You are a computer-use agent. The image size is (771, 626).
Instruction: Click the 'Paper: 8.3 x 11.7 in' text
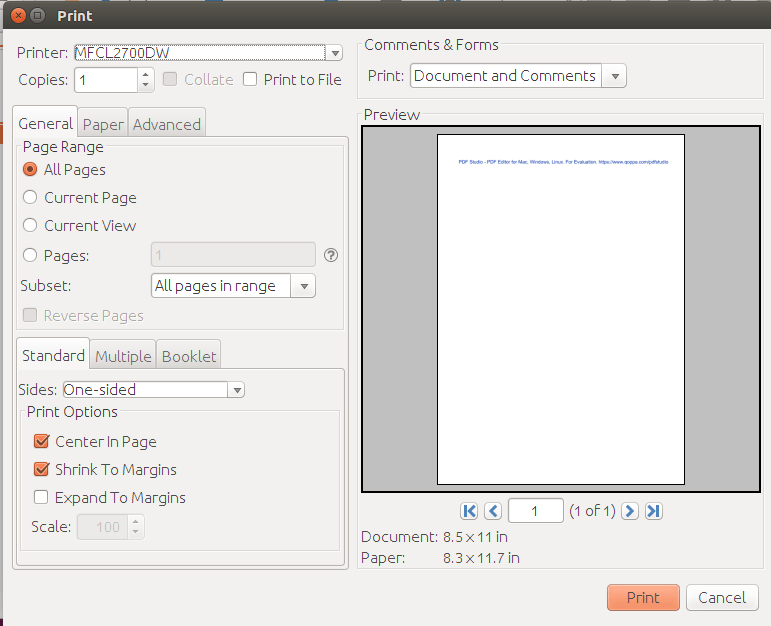[x=440, y=558]
